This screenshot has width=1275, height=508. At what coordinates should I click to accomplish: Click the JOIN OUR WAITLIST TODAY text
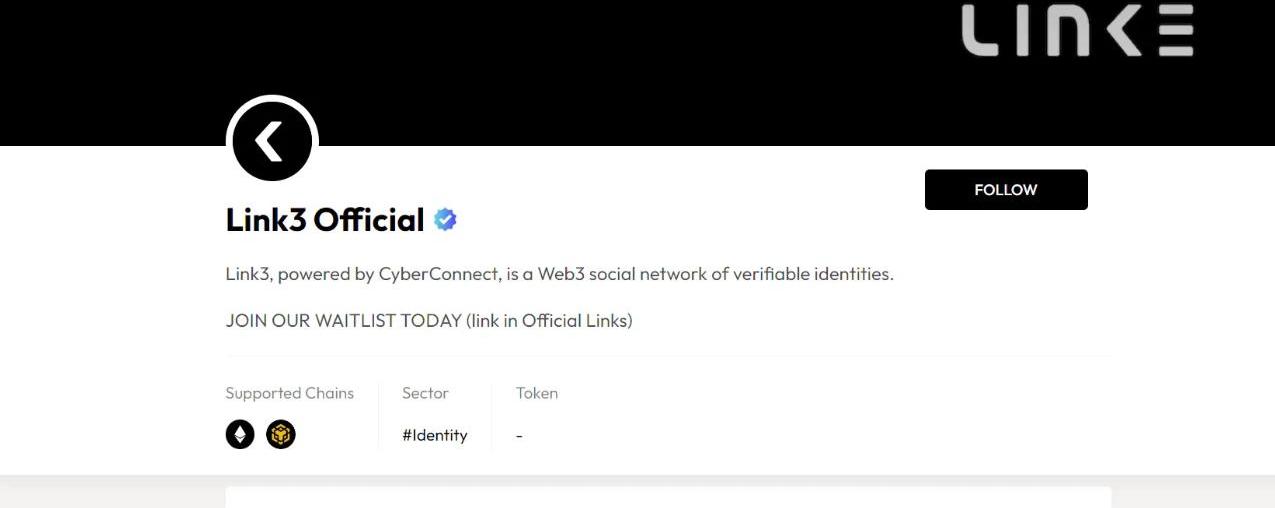pos(343,321)
